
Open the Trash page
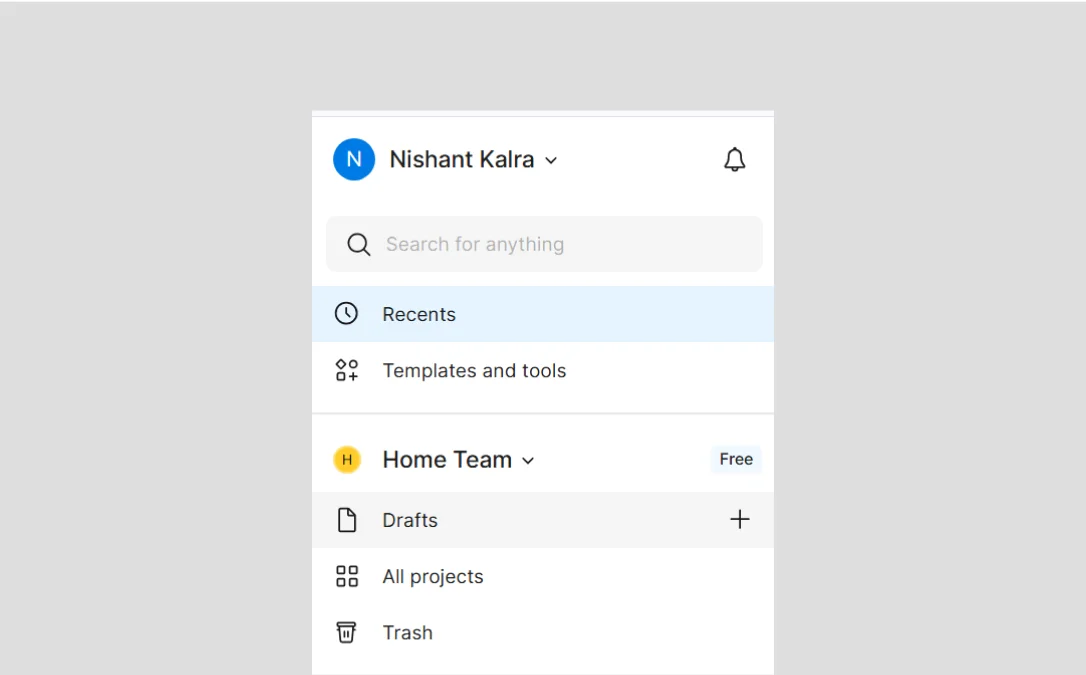(x=407, y=632)
